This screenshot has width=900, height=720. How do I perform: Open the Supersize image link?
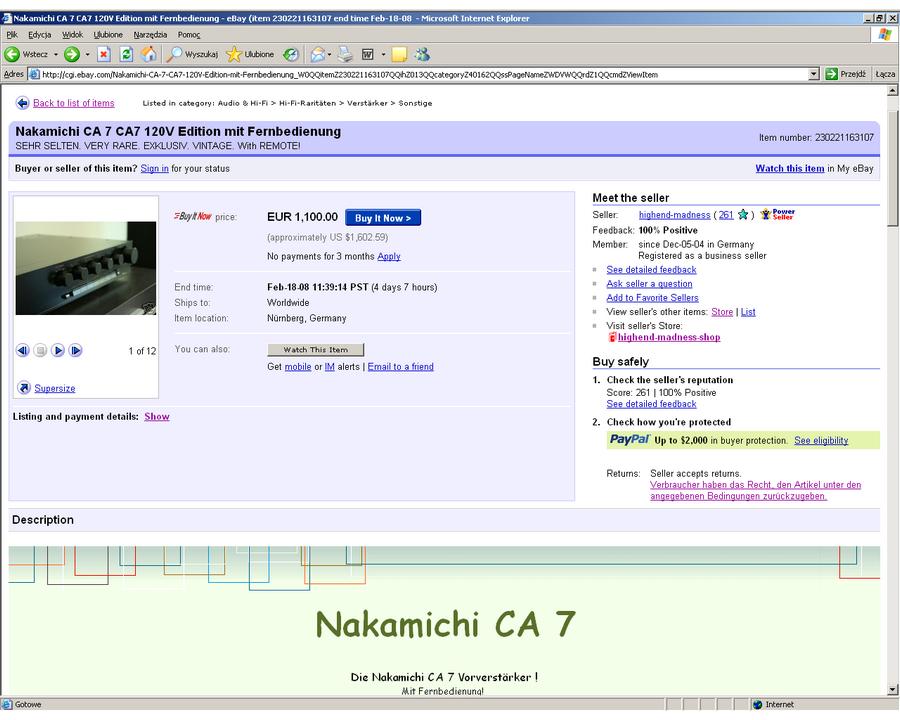click(55, 388)
